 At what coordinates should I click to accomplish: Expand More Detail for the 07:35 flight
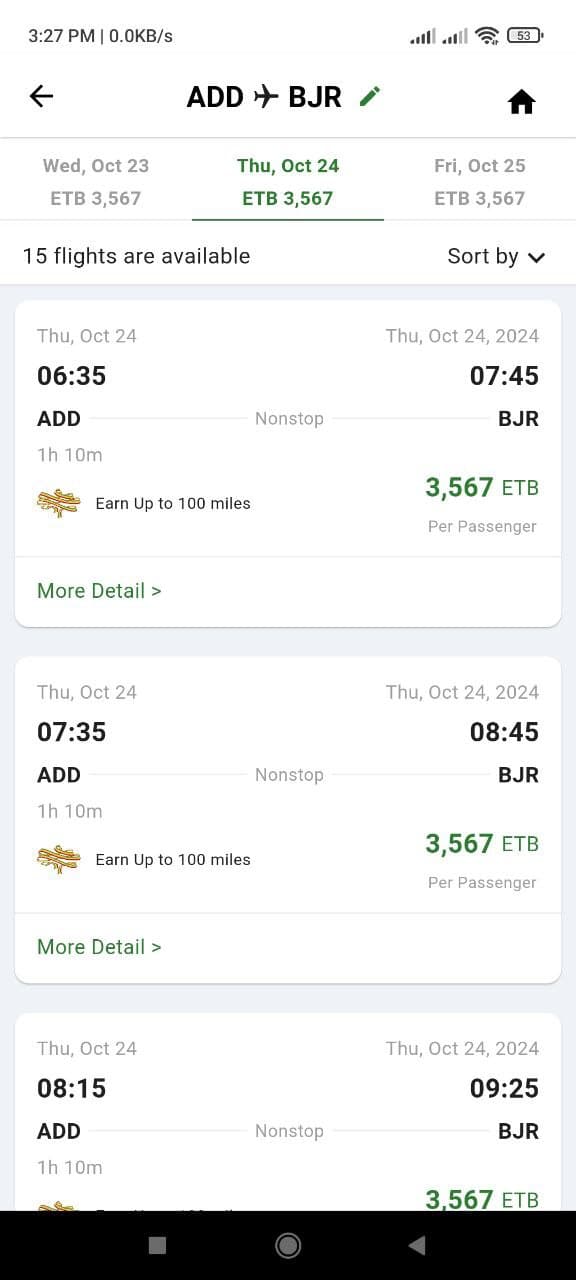[99, 947]
